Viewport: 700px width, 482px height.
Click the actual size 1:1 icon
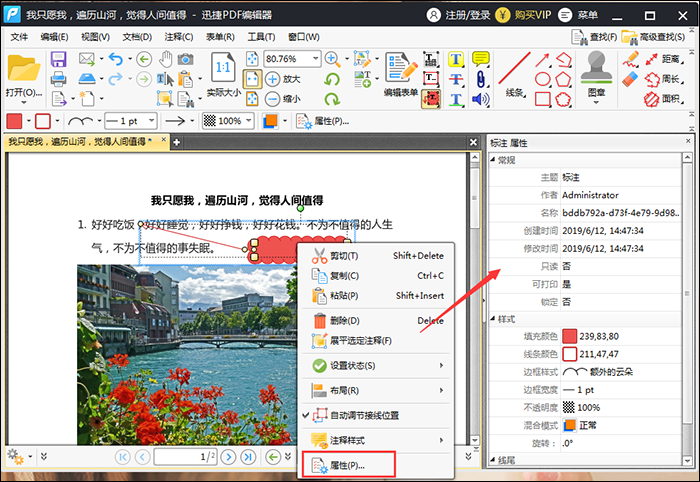click(x=223, y=67)
